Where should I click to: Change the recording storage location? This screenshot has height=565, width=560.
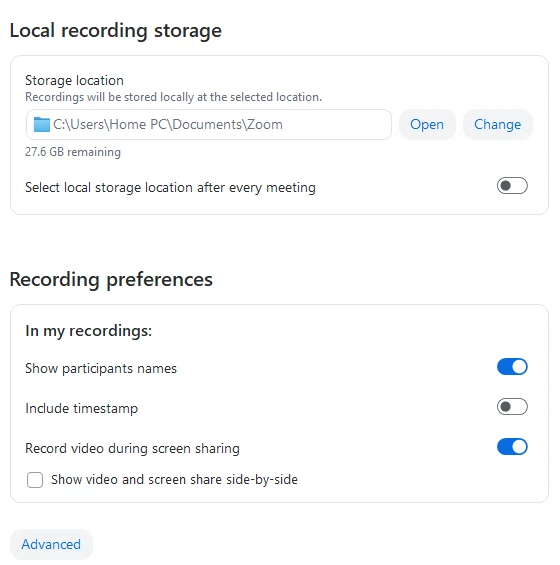497,125
